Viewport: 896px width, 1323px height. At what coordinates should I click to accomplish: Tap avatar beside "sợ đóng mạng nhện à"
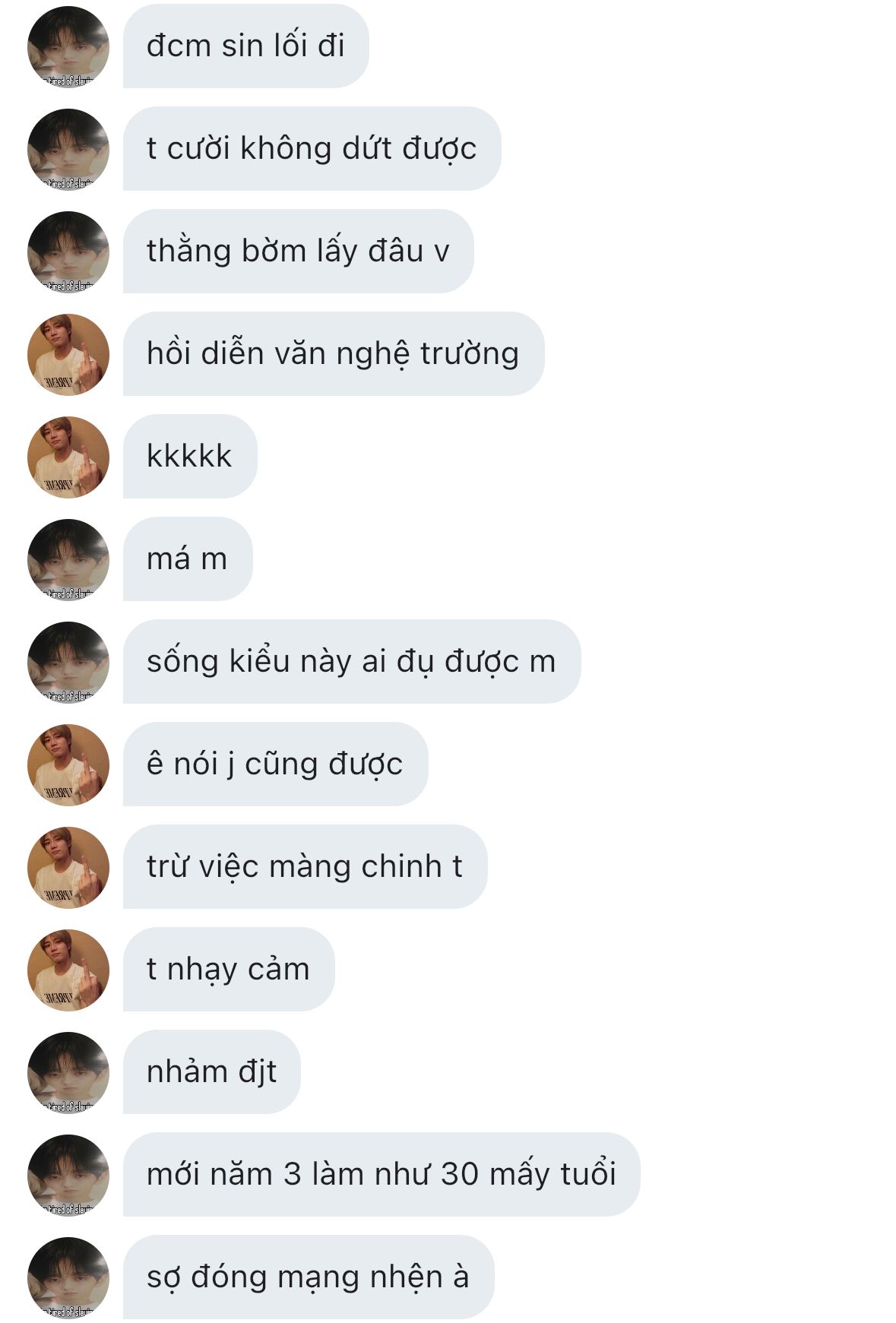pos(68,1277)
